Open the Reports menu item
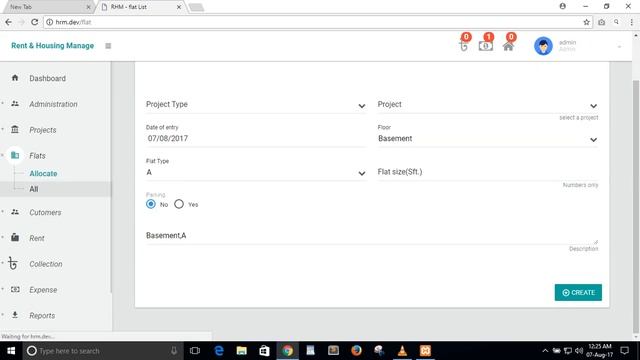This screenshot has width=640, height=360. pos(42,316)
